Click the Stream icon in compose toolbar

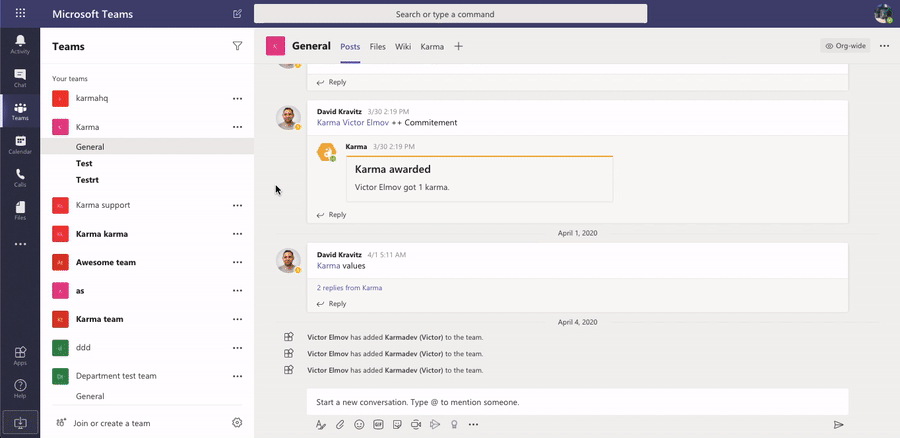435,425
